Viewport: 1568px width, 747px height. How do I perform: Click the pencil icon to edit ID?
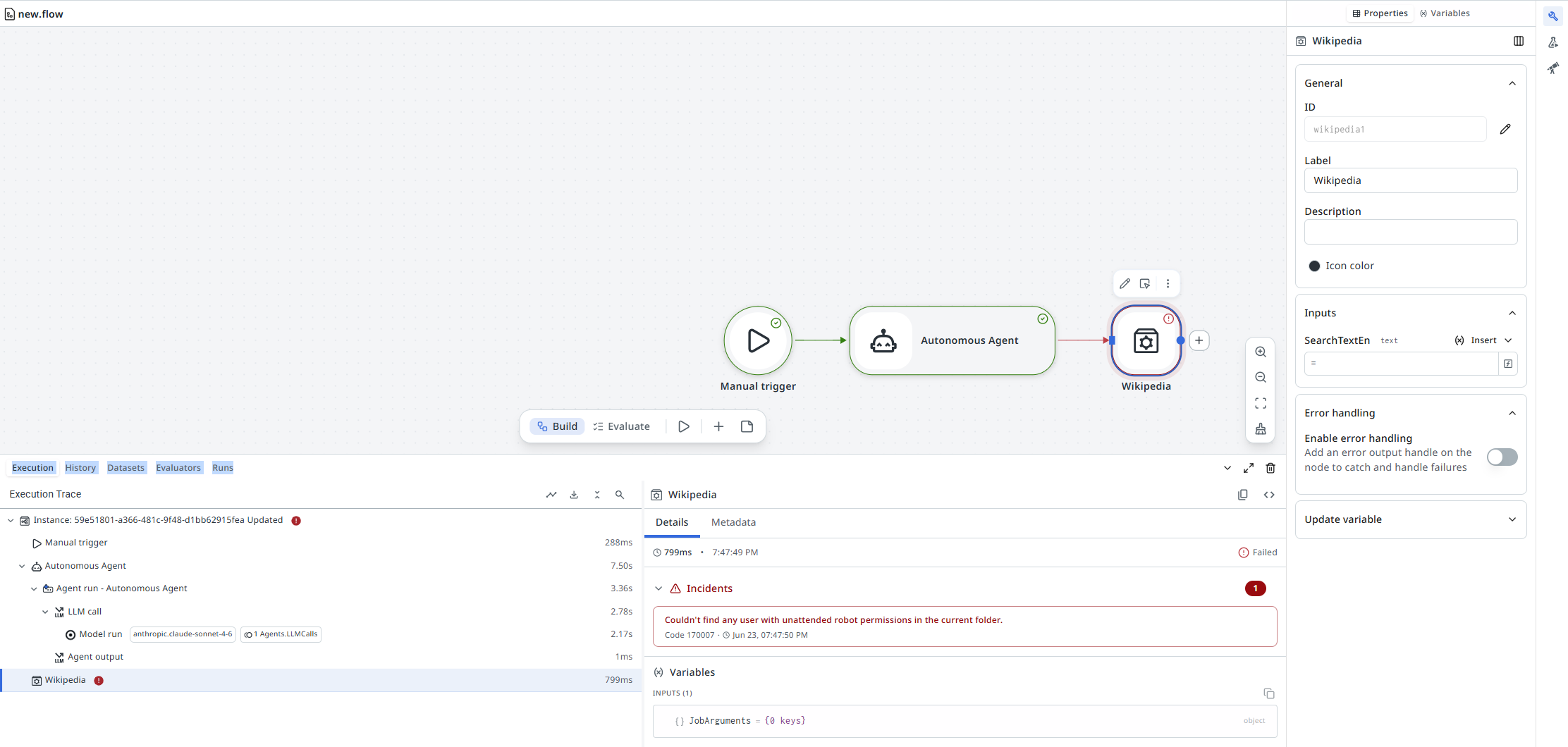click(x=1505, y=129)
